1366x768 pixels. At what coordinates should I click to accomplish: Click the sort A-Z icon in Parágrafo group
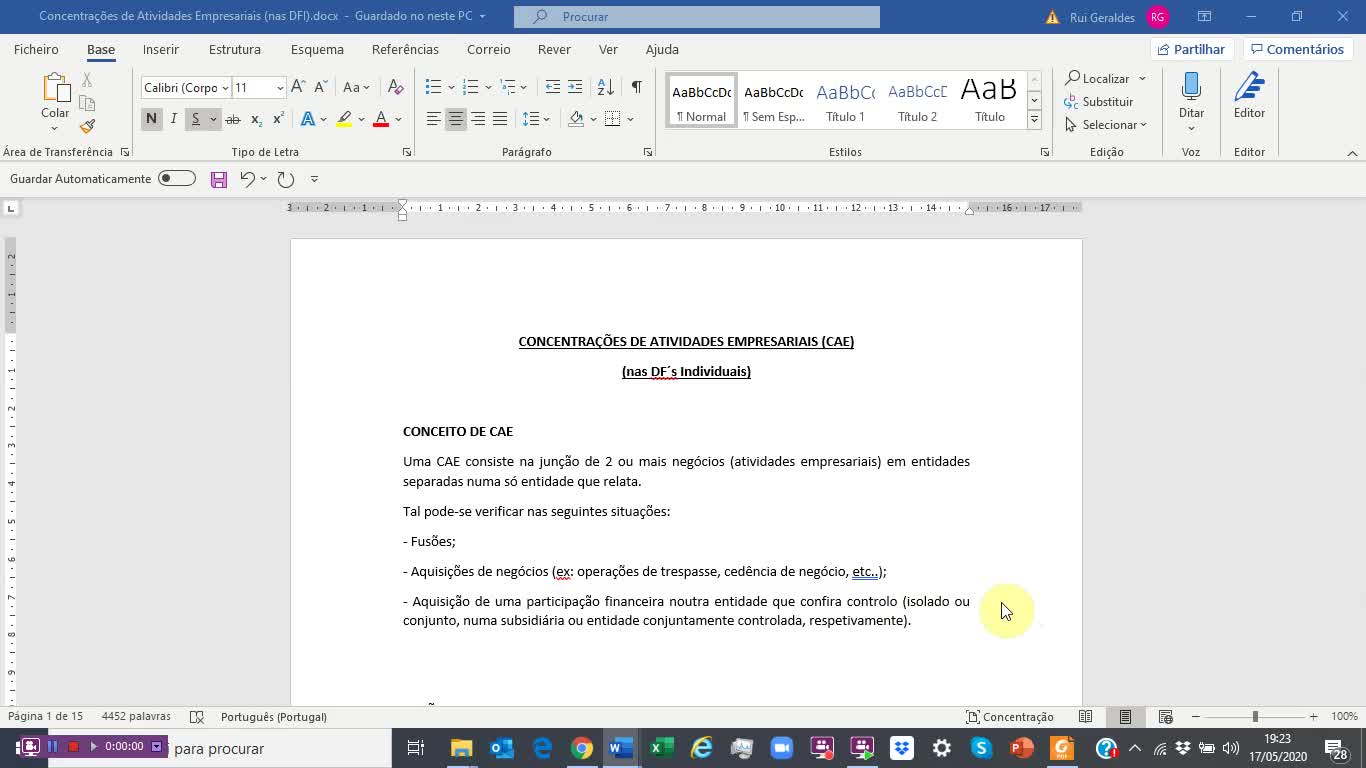604,87
